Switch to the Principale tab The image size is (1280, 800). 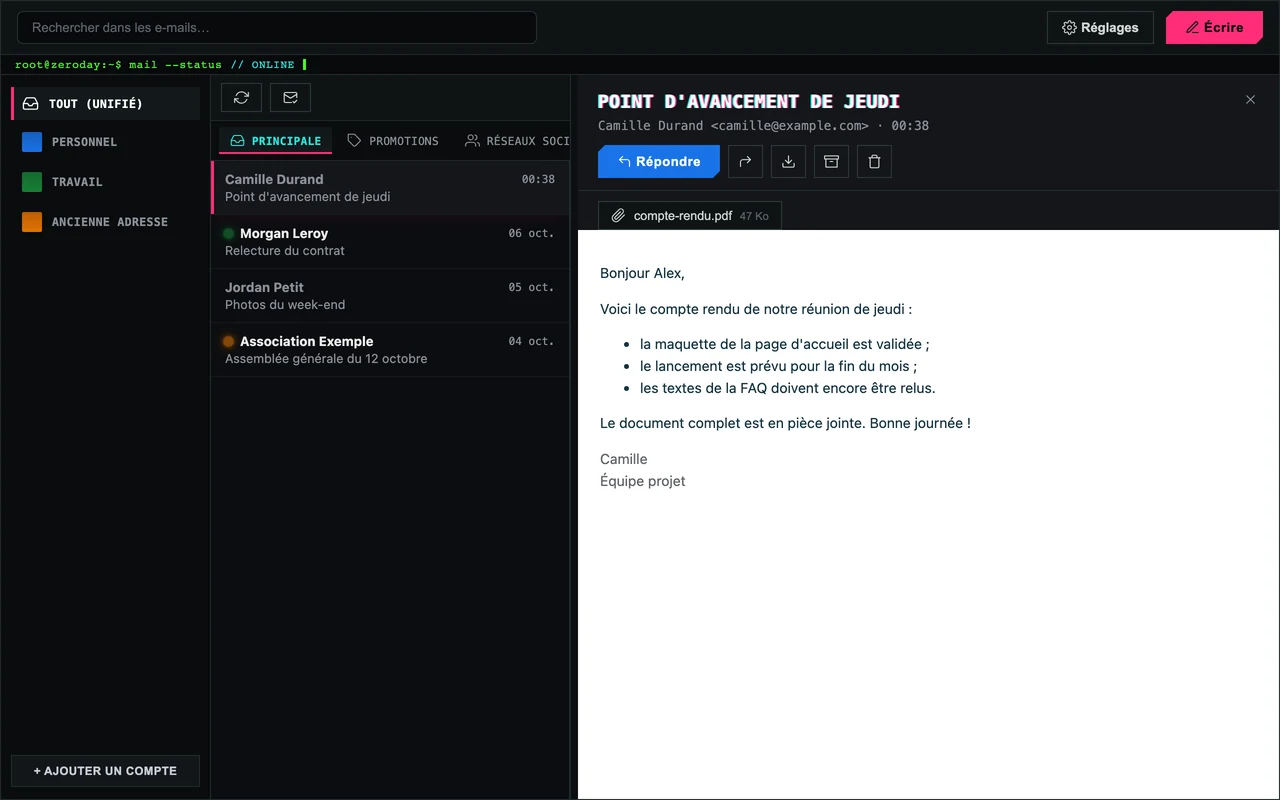[x=276, y=141]
